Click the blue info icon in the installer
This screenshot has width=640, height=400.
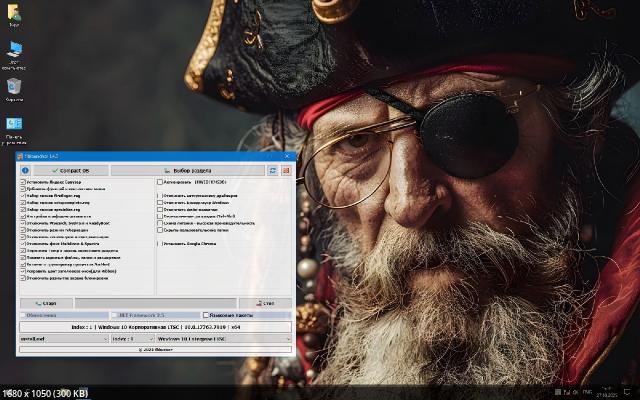click(x=25, y=171)
